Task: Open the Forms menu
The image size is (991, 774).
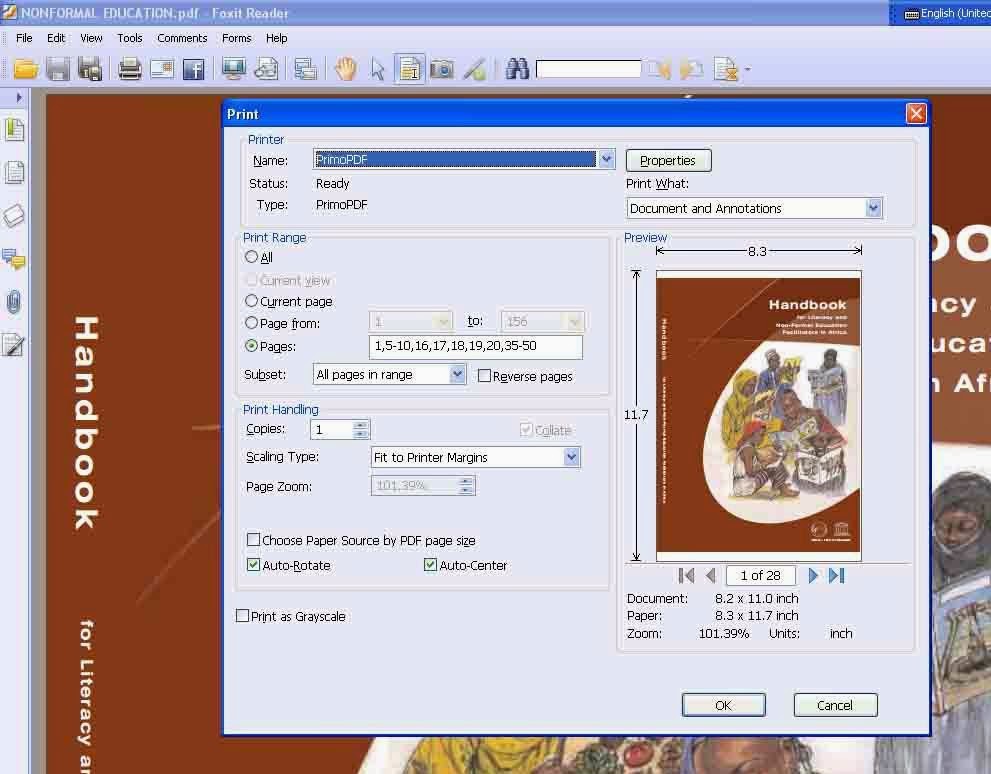Action: click(x=236, y=38)
